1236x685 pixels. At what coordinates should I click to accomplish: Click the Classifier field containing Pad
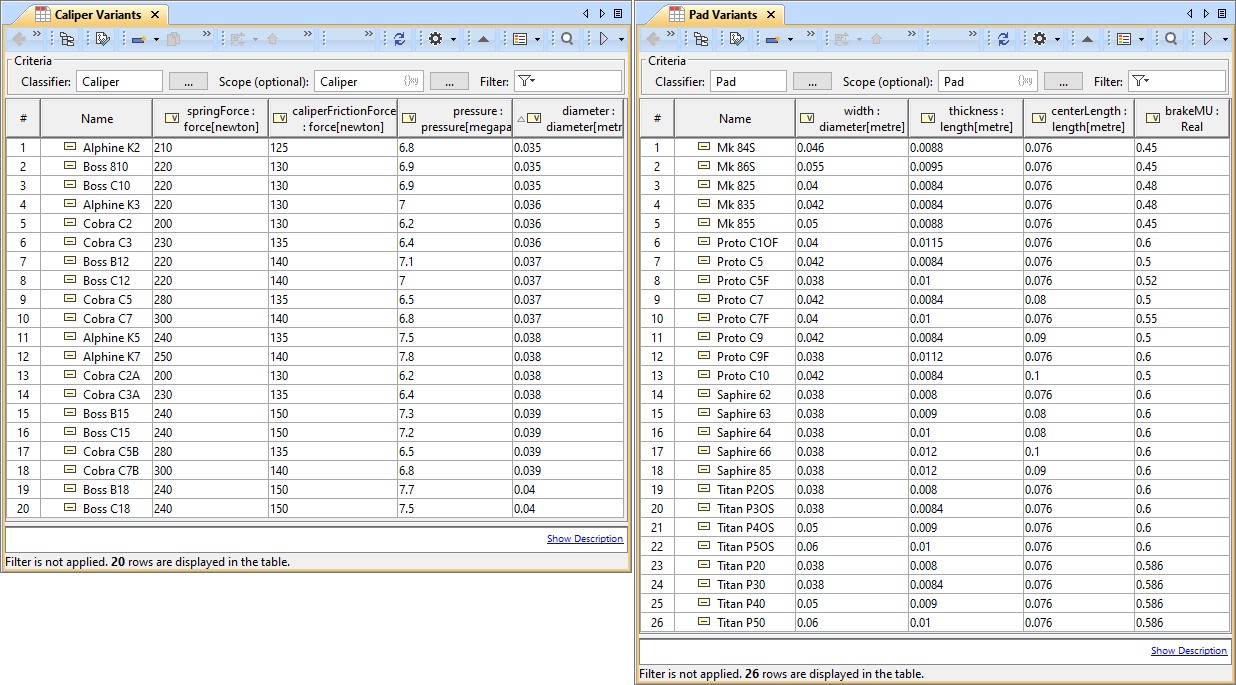pyautogui.click(x=748, y=81)
